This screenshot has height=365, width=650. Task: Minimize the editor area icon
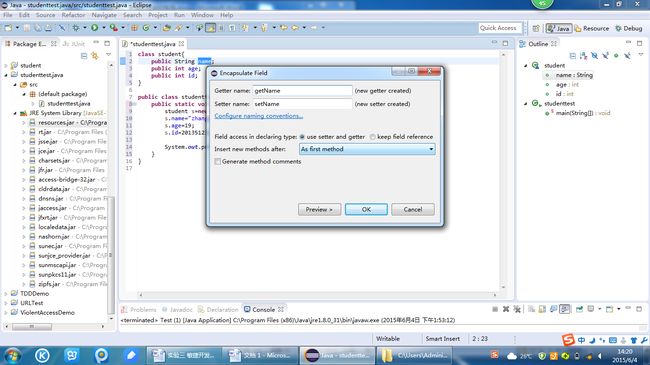click(x=494, y=43)
